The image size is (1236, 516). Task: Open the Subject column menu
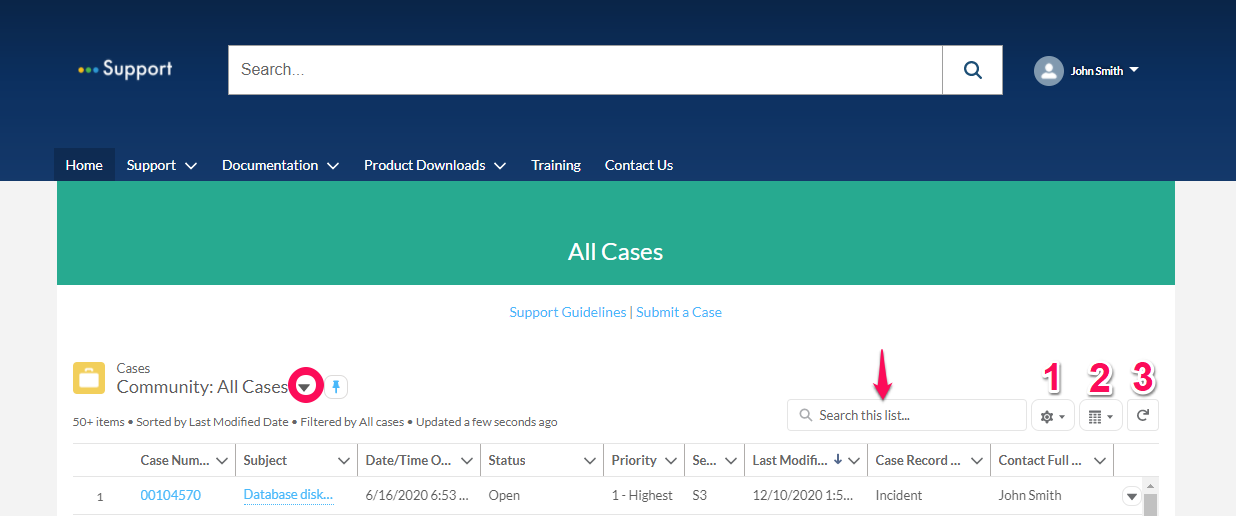(x=344, y=461)
